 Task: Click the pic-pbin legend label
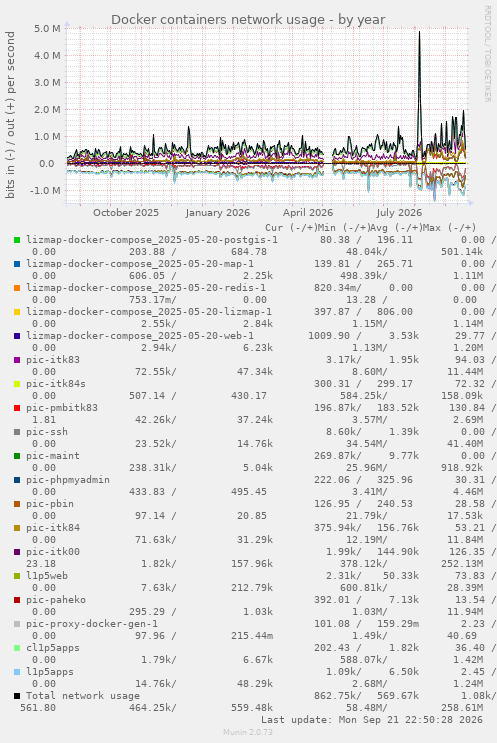click(50, 504)
